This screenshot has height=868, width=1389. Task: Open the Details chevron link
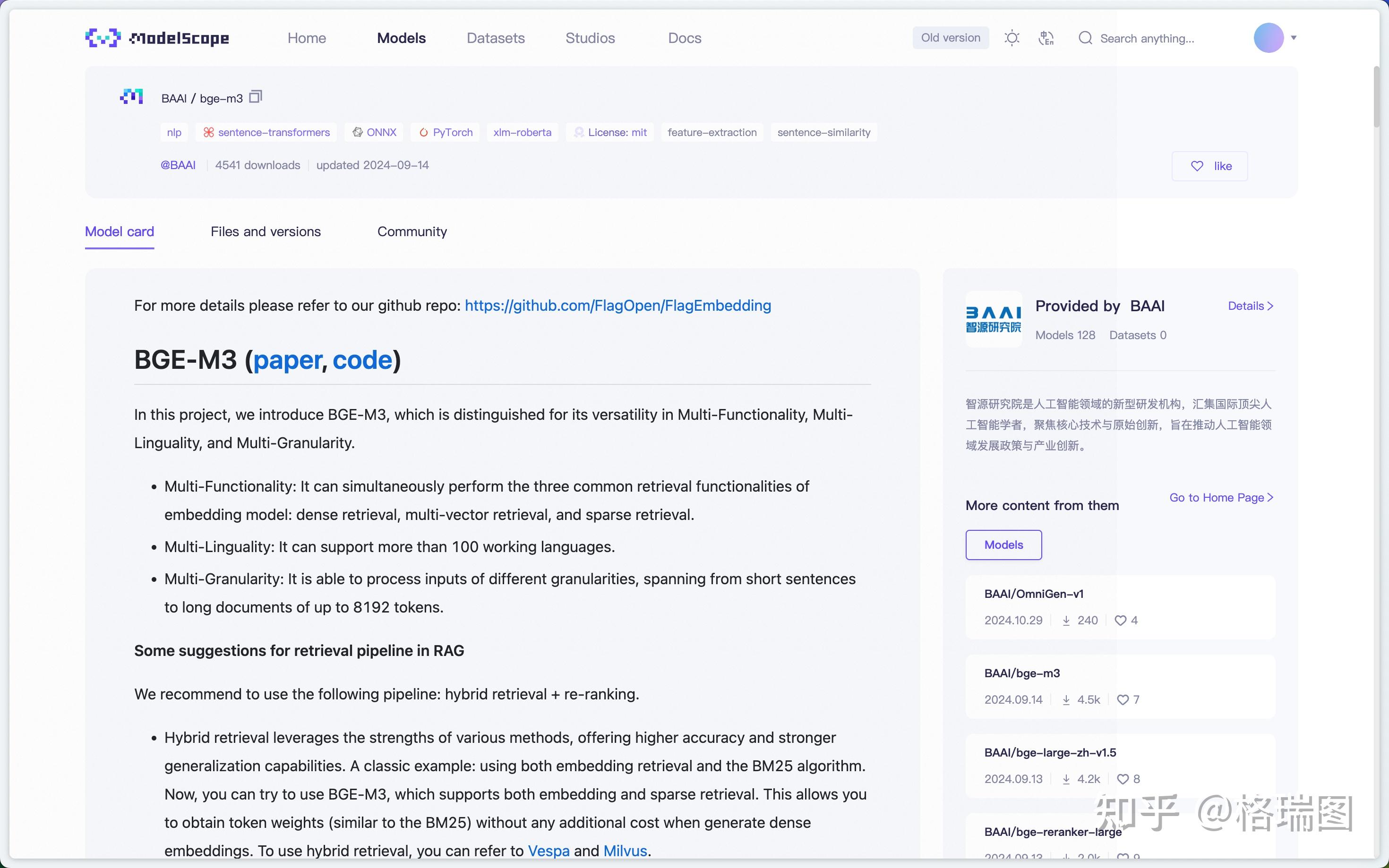1251,306
